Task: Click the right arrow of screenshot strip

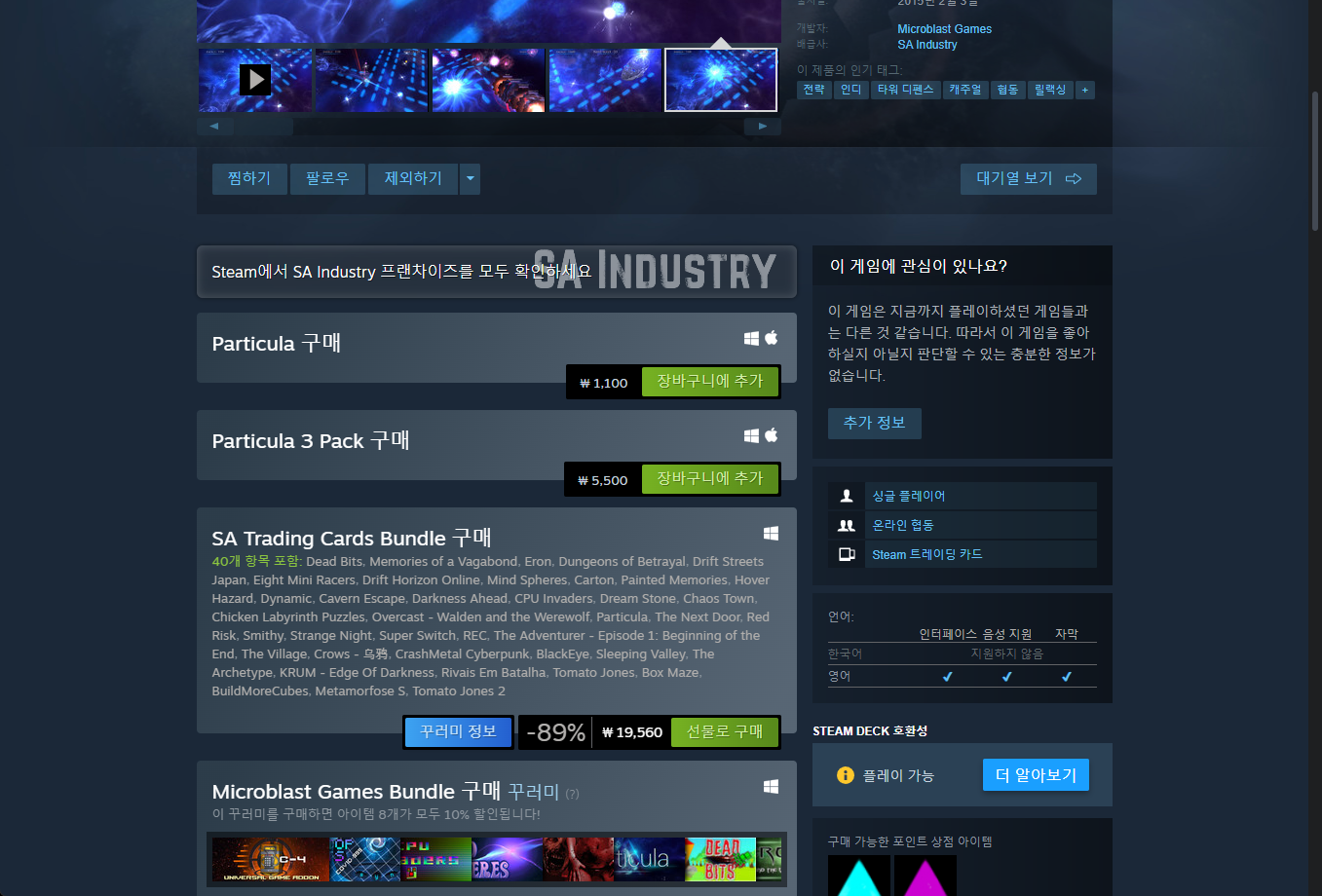Action: pos(763,127)
